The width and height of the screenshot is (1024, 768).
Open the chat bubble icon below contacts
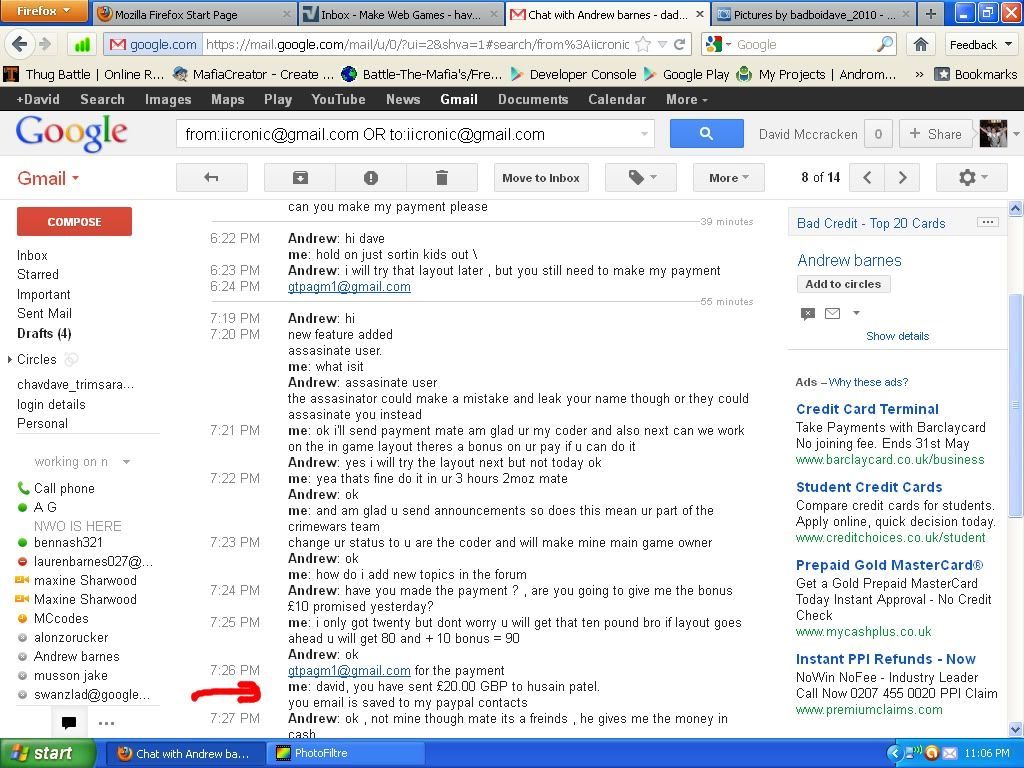click(x=69, y=722)
